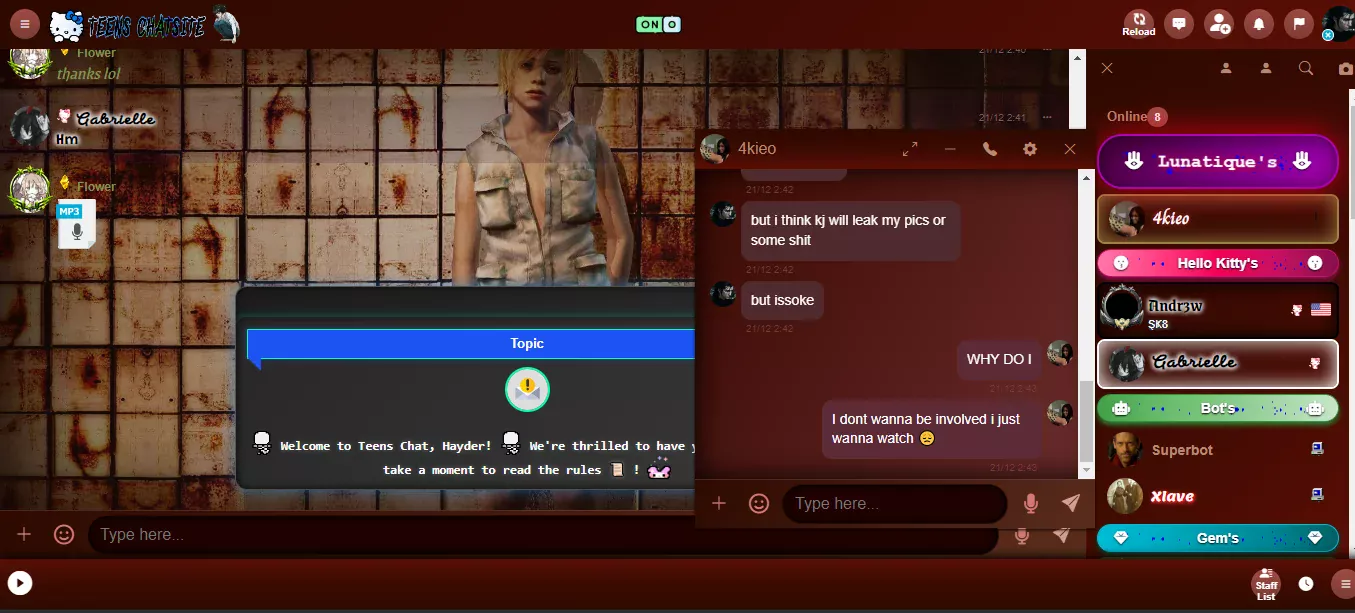The height and width of the screenshot is (613, 1355).
Task: Click the camera icon in user panel
Action: pyautogui.click(x=1346, y=68)
